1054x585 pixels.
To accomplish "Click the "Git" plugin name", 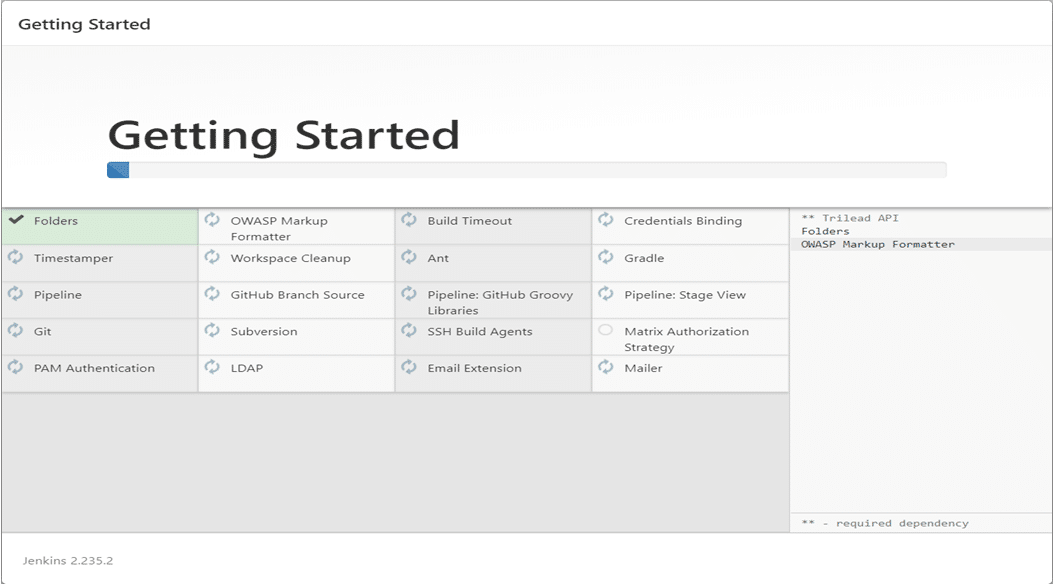I will [x=42, y=332].
